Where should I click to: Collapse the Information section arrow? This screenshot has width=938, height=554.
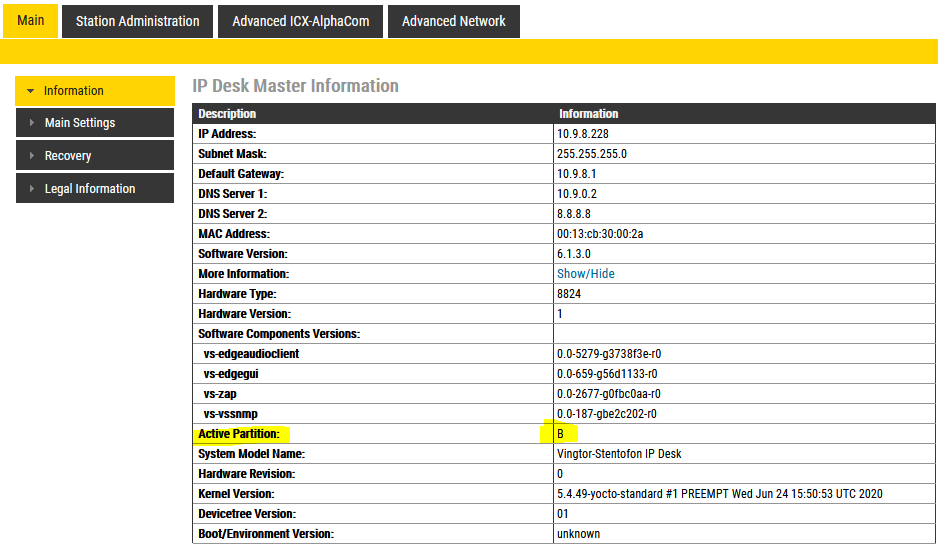click(x=30, y=91)
